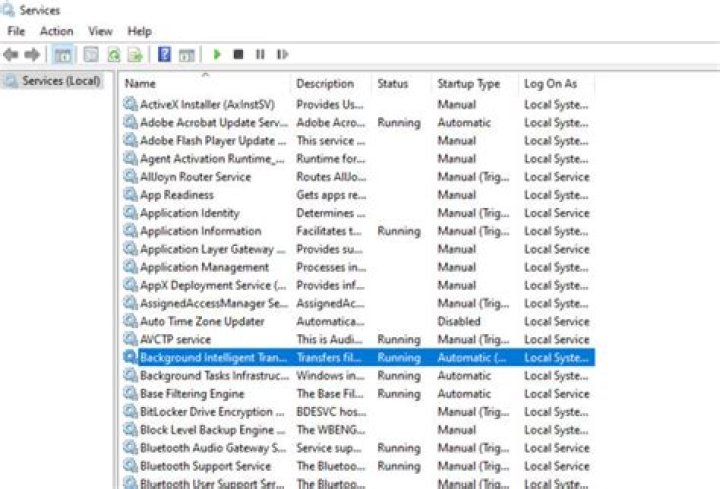
Task: Click 'The WBENG...' description cell
Action: [331, 430]
